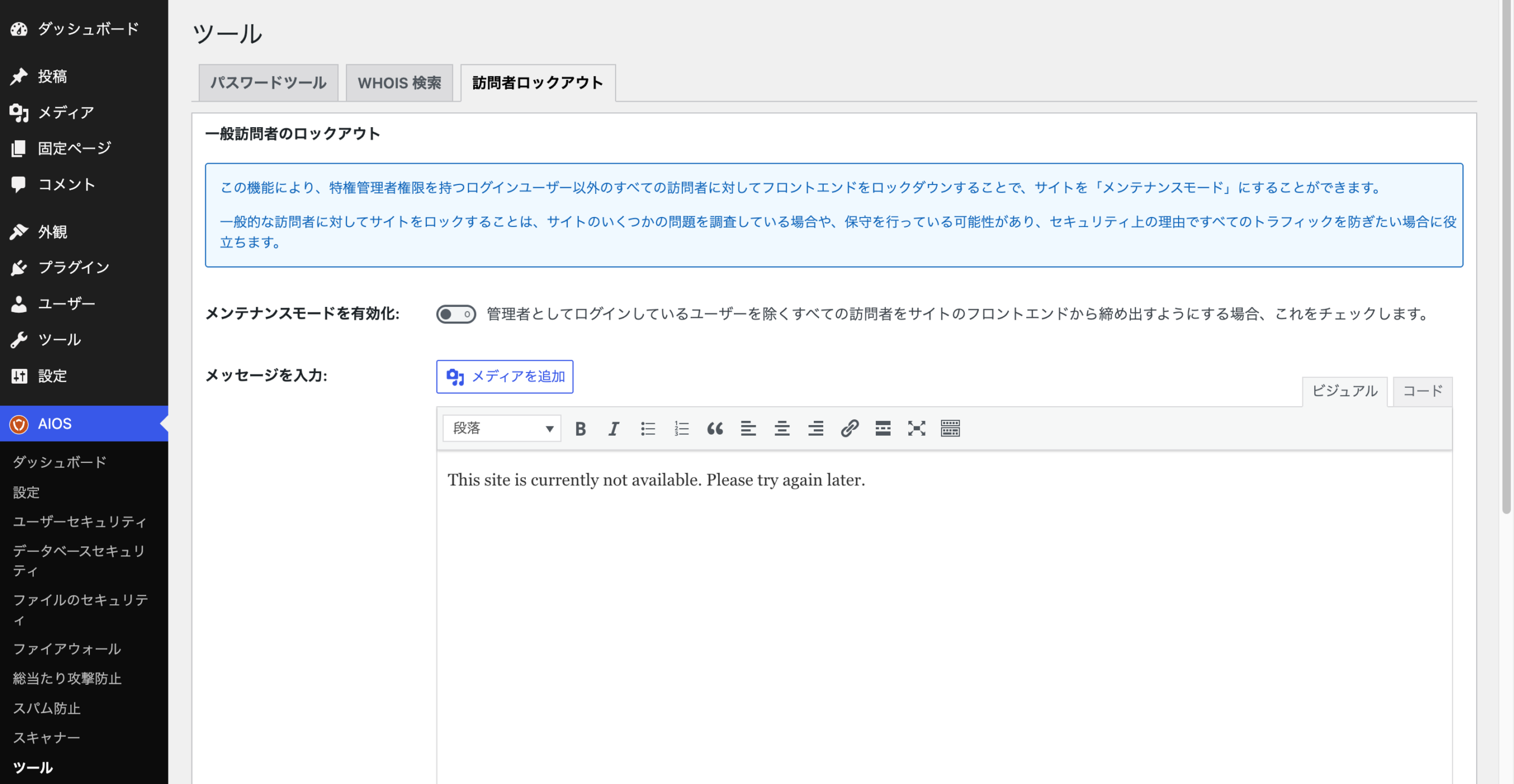Open ダッシュボード at top of sidebar
1514x784 pixels.
point(84,28)
